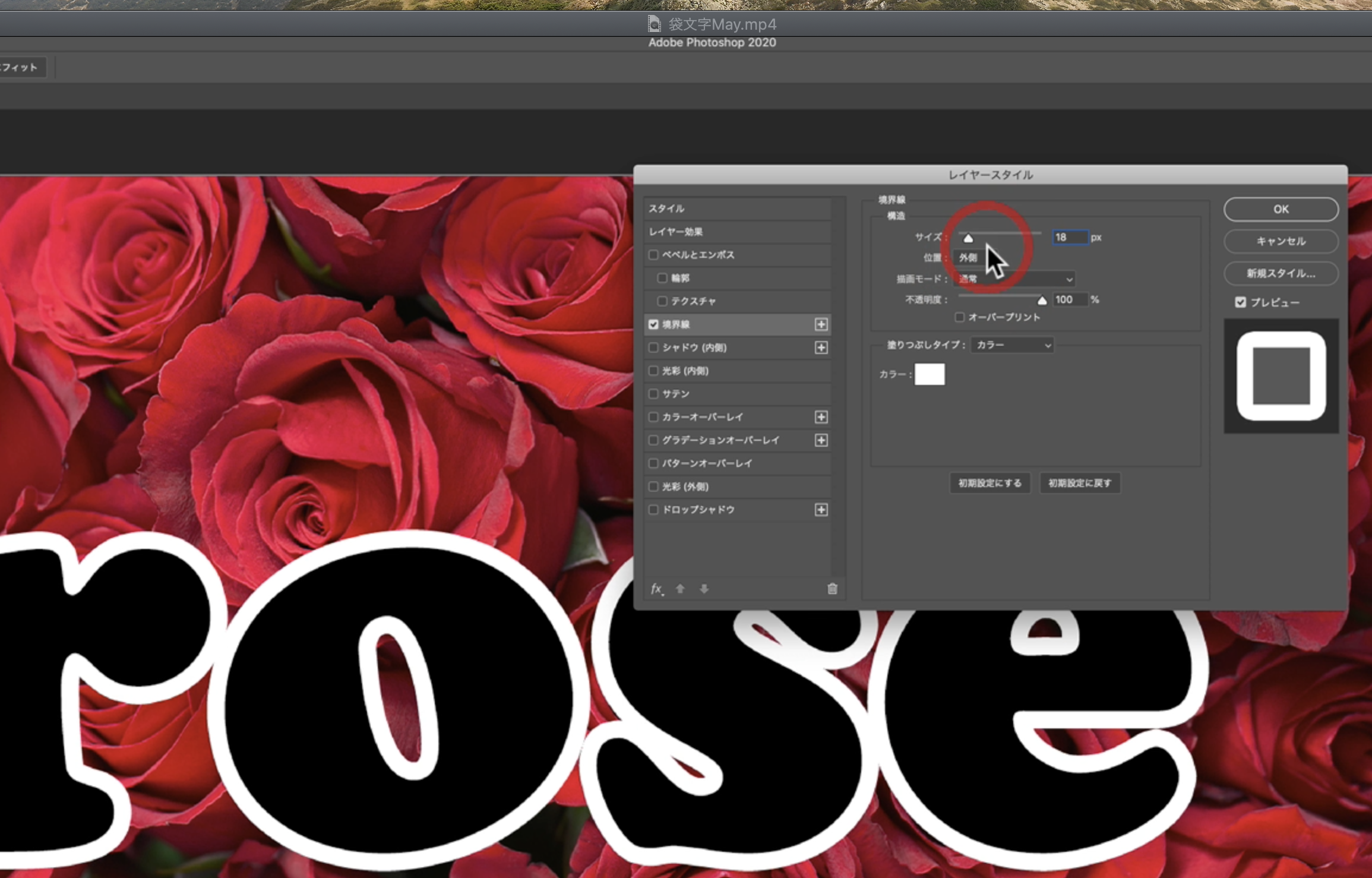Enable テクスチャ checkbox

click(x=662, y=301)
